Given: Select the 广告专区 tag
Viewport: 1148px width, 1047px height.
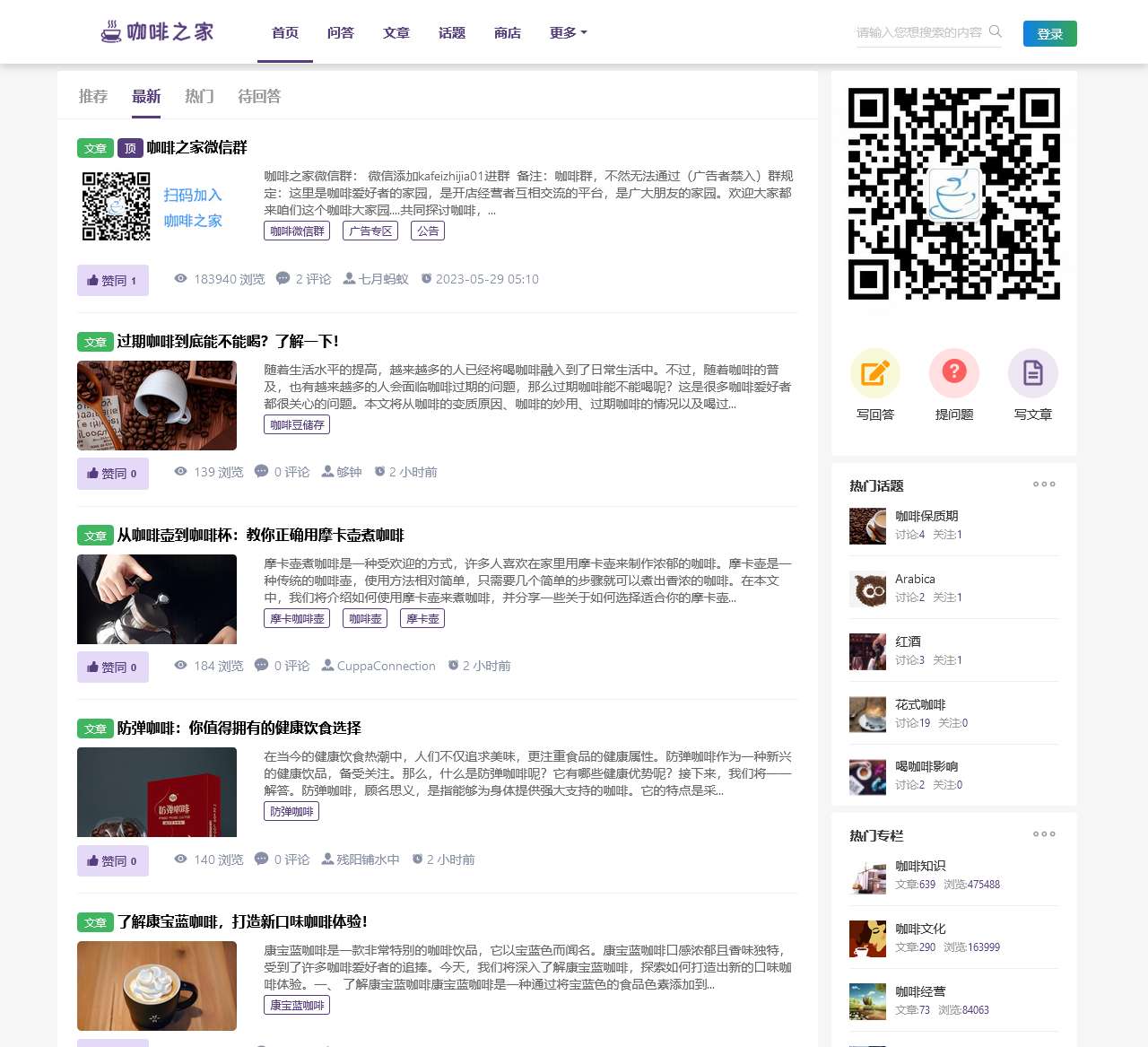Looking at the screenshot, I should (x=370, y=231).
